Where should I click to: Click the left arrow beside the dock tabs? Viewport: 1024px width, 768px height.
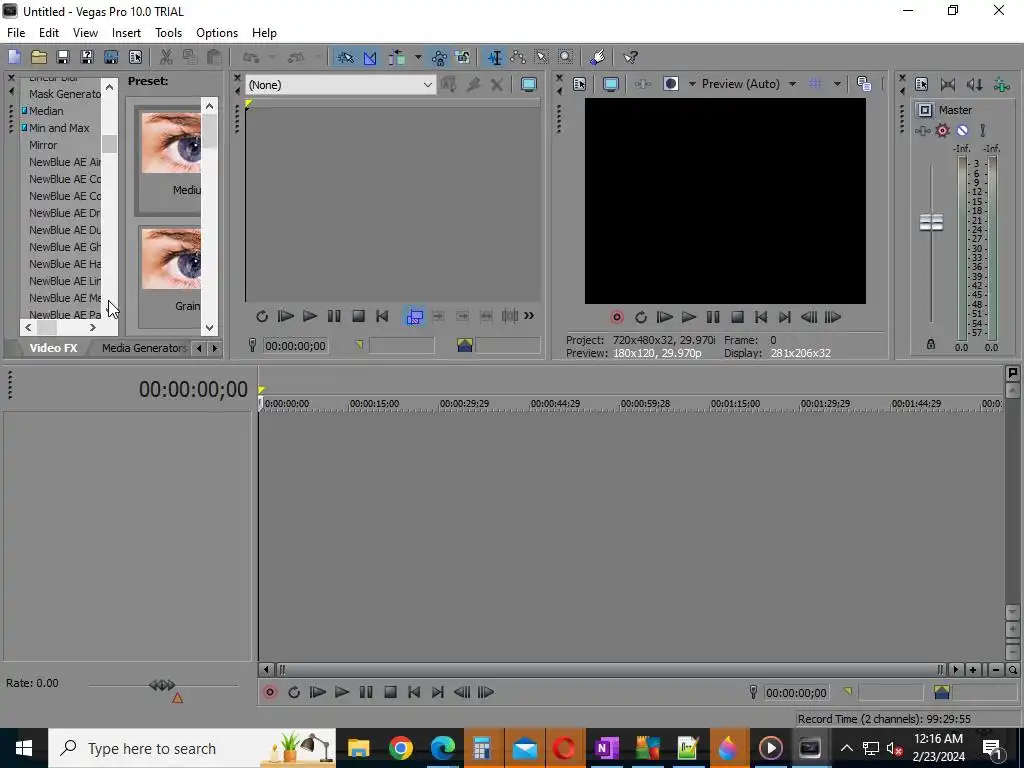[199, 349]
